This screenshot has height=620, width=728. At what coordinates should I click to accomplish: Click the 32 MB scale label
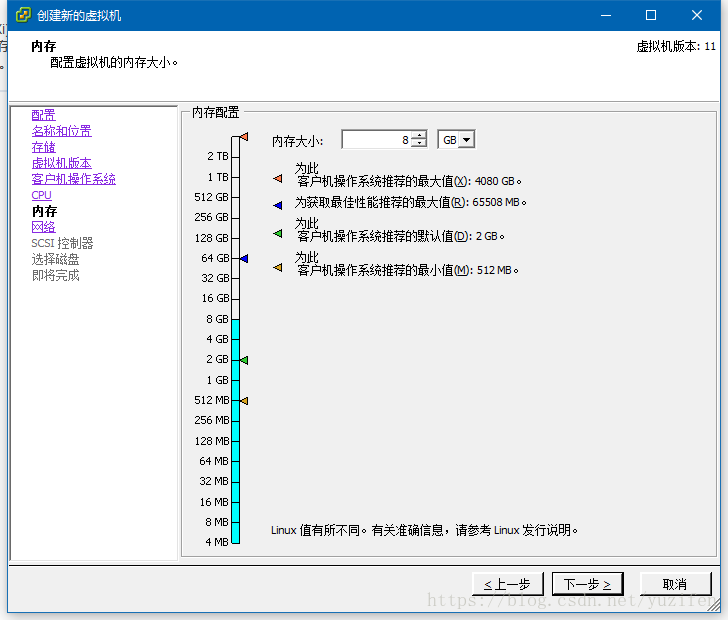(214, 481)
